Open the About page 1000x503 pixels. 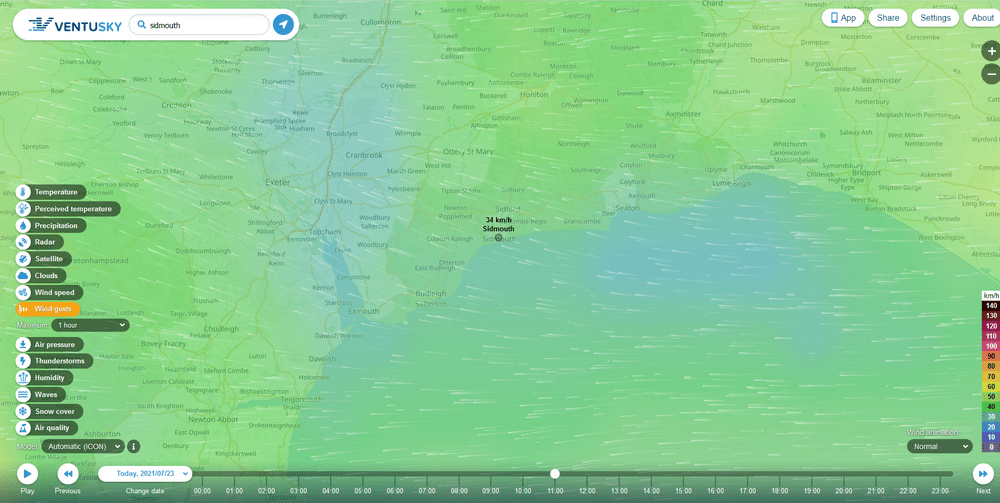click(982, 18)
